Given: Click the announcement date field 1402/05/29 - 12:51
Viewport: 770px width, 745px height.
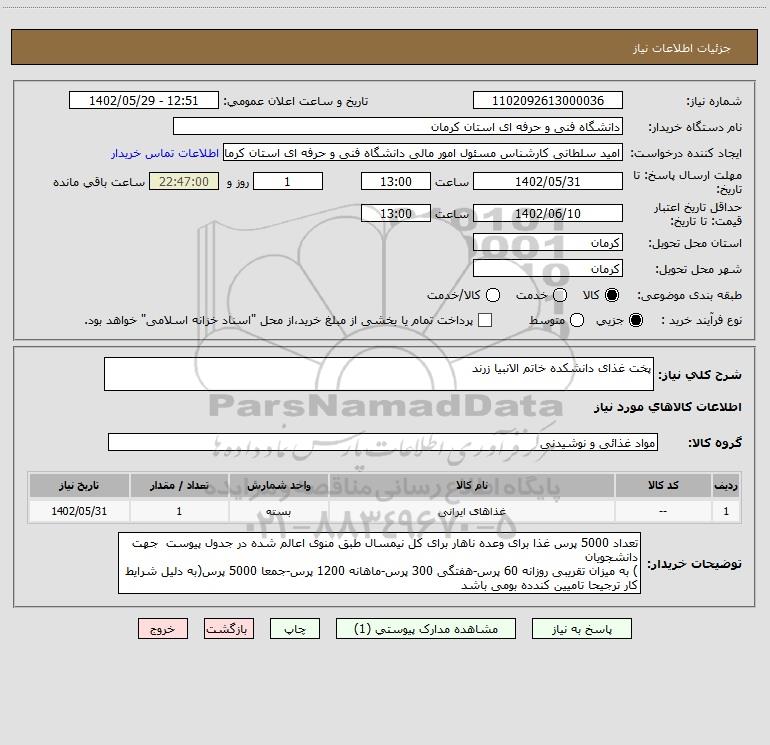Looking at the screenshot, I should coord(143,100).
